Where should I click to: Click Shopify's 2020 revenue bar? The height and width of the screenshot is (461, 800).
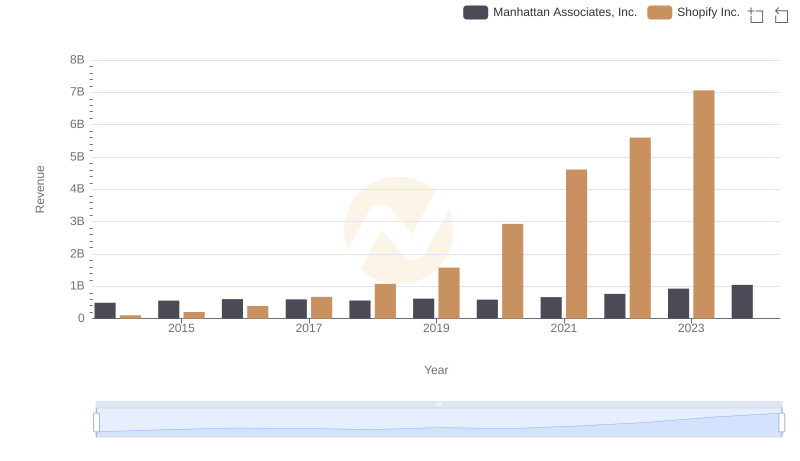(x=512, y=271)
